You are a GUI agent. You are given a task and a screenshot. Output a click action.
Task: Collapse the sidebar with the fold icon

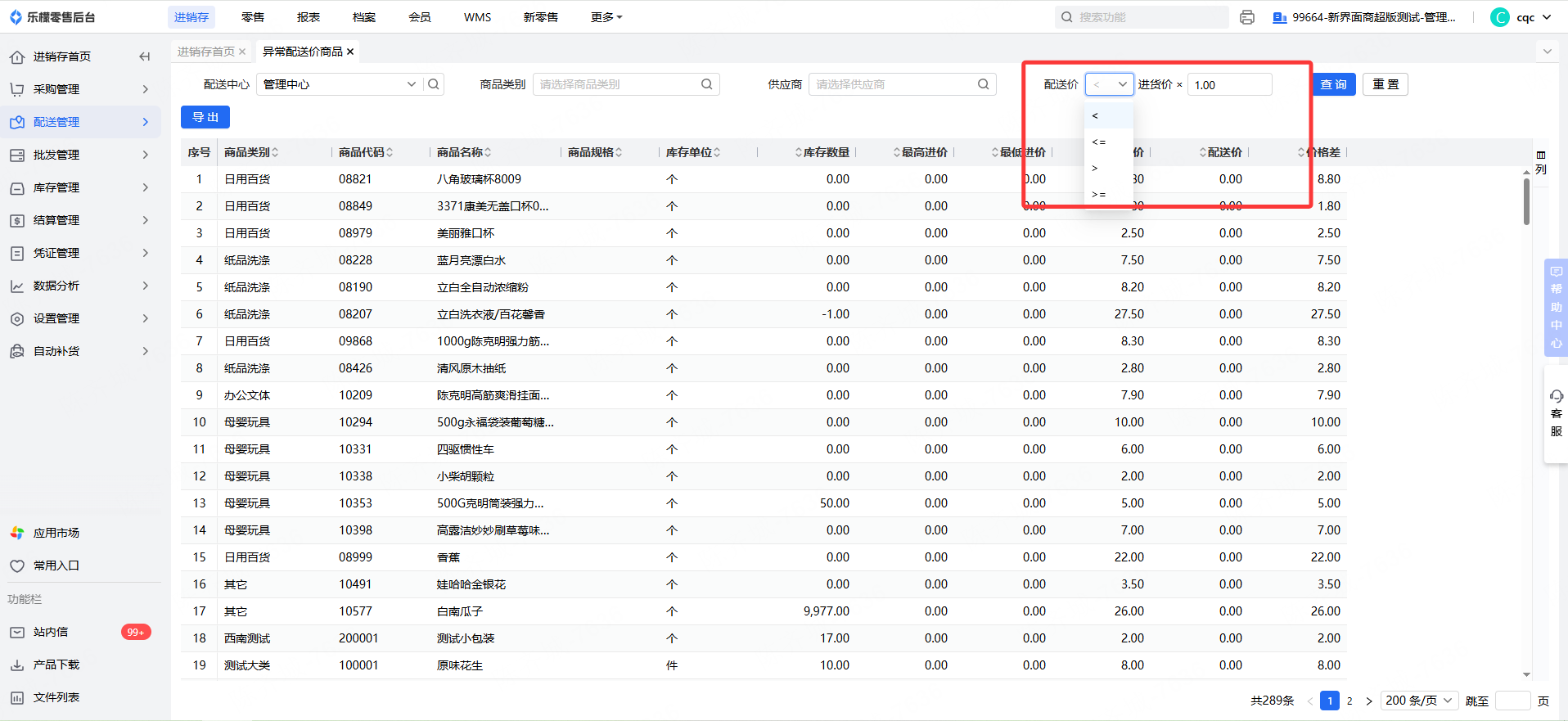(x=145, y=56)
